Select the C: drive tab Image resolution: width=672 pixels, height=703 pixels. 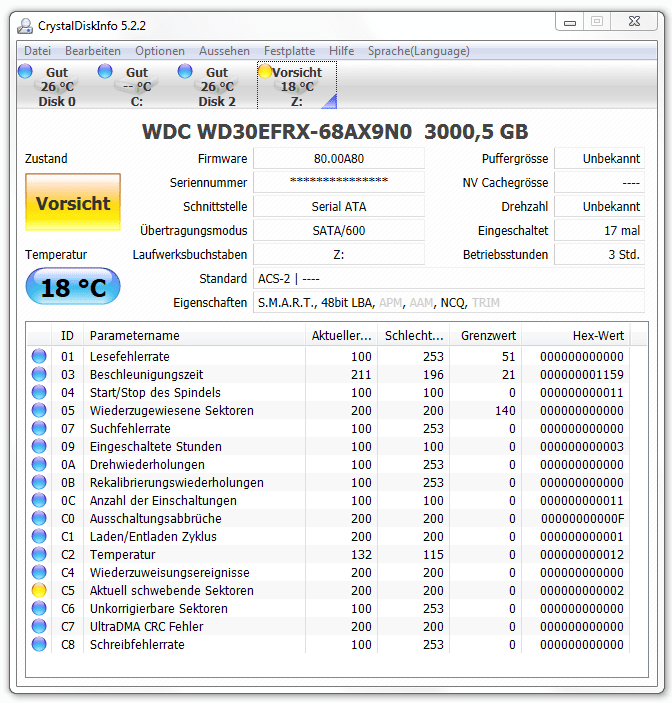click(137, 86)
